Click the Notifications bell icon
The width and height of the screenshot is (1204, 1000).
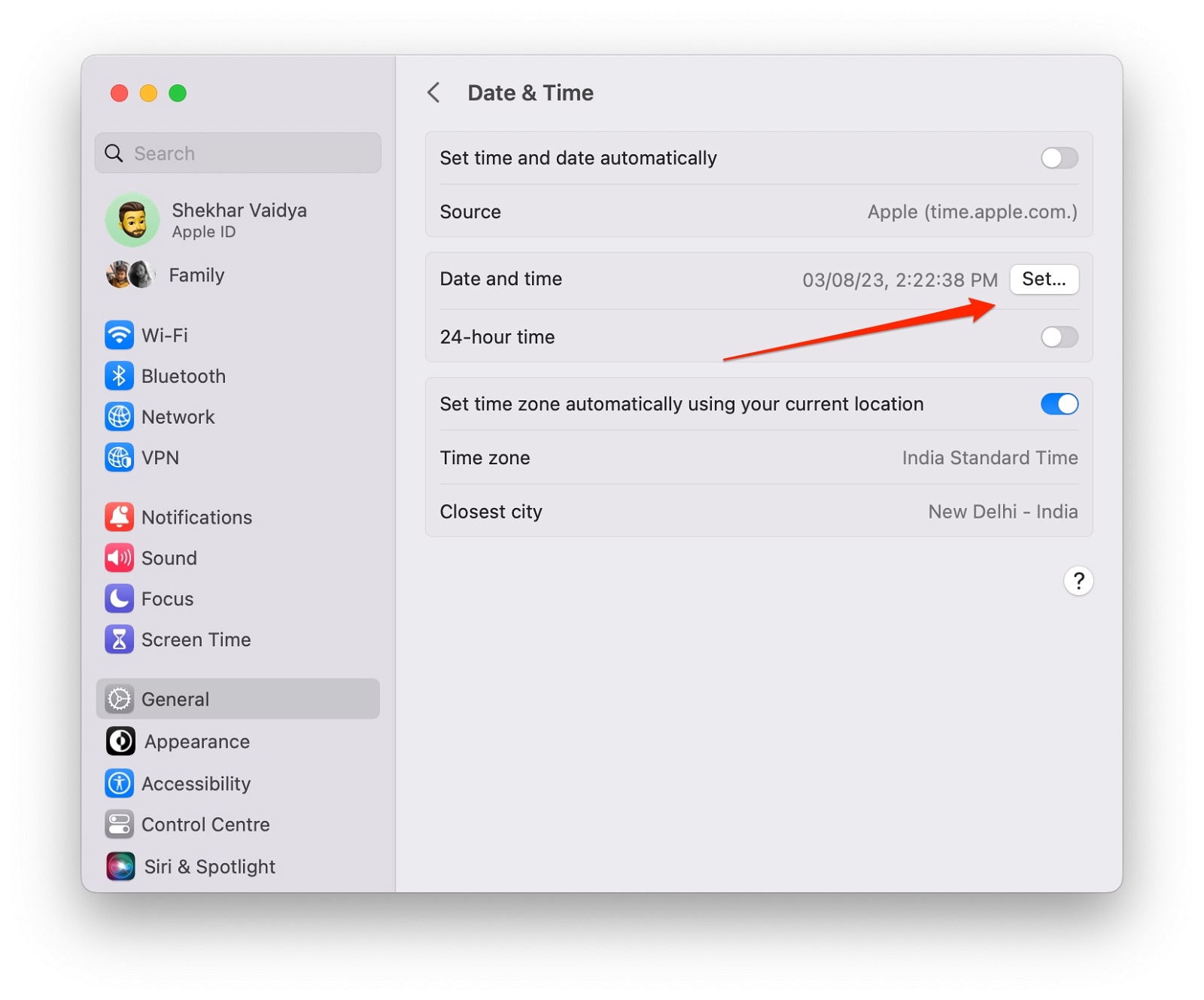[119, 517]
